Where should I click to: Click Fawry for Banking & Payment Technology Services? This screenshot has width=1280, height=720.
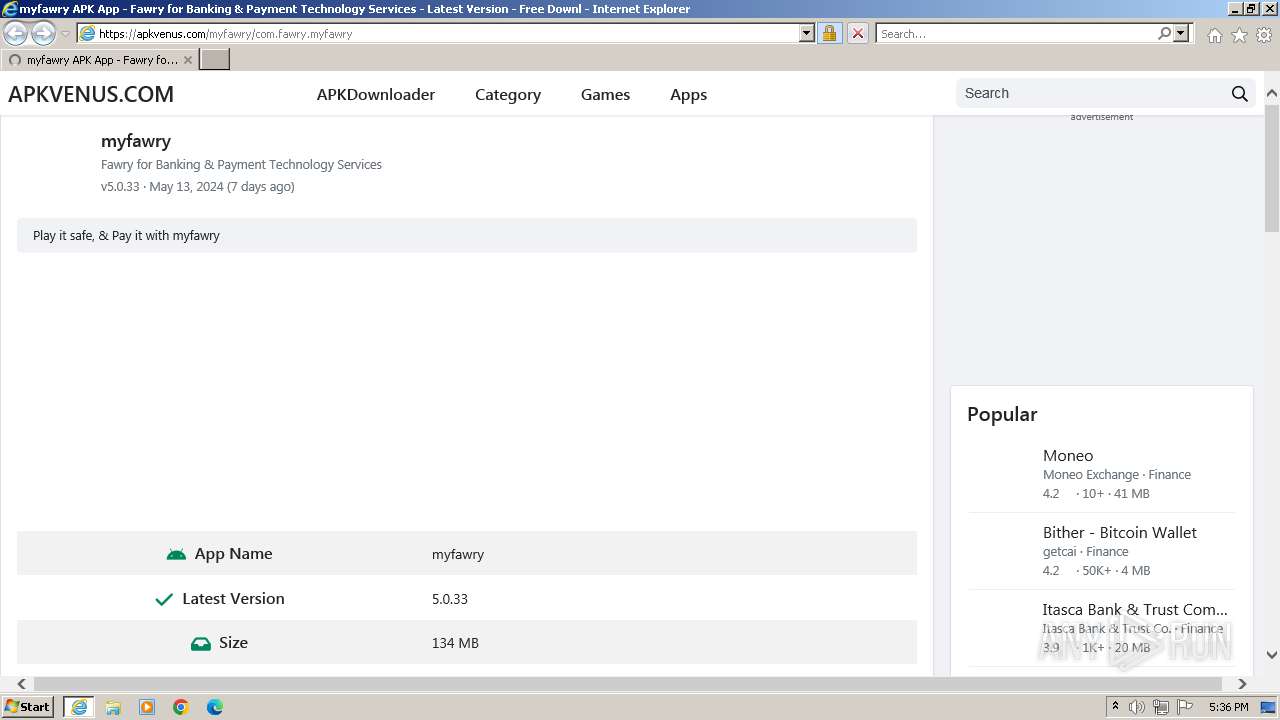(x=241, y=164)
